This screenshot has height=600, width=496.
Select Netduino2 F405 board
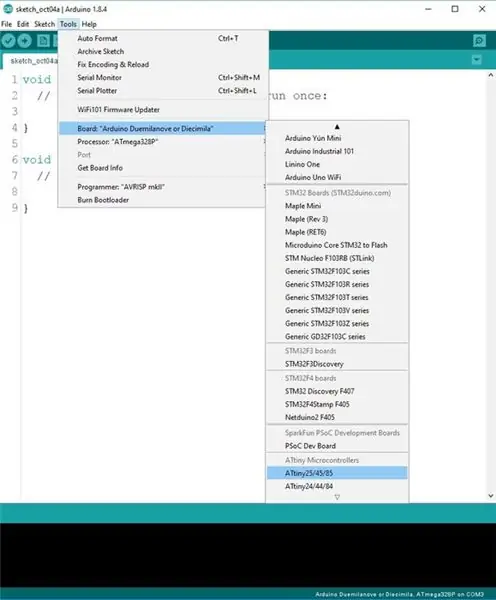337,417
